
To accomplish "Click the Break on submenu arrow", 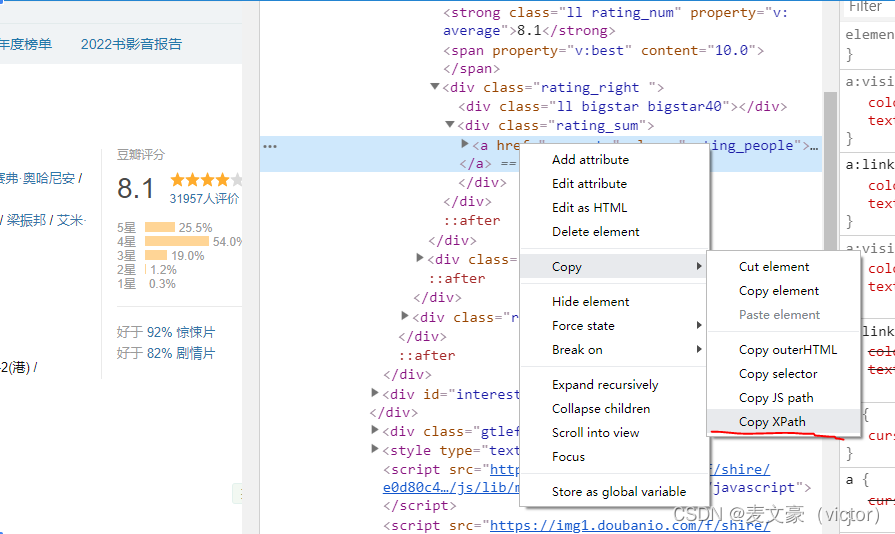I will 699,349.
